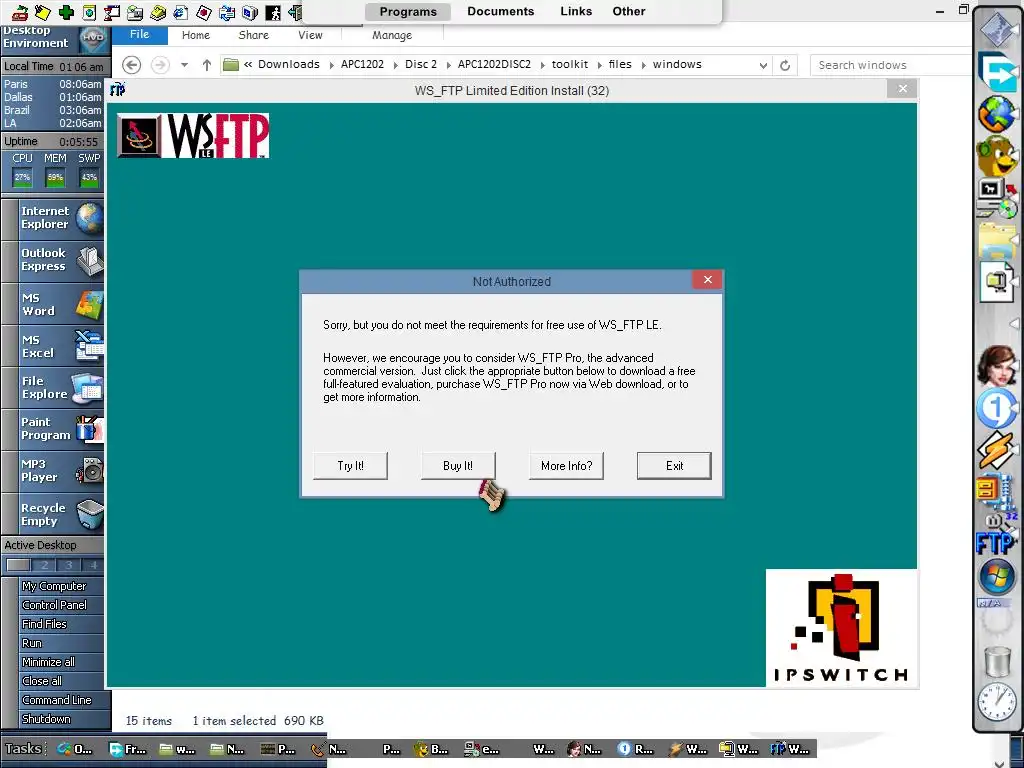Click the globe icon in right dock
Screen dimensions: 1024x768
tap(997, 114)
